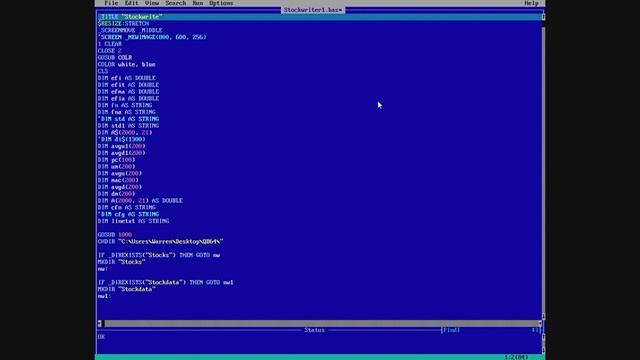The width and height of the screenshot is (640, 360).
Task: Click the IF _DIREXISTS("Stockdata") line
Action: click(166, 282)
